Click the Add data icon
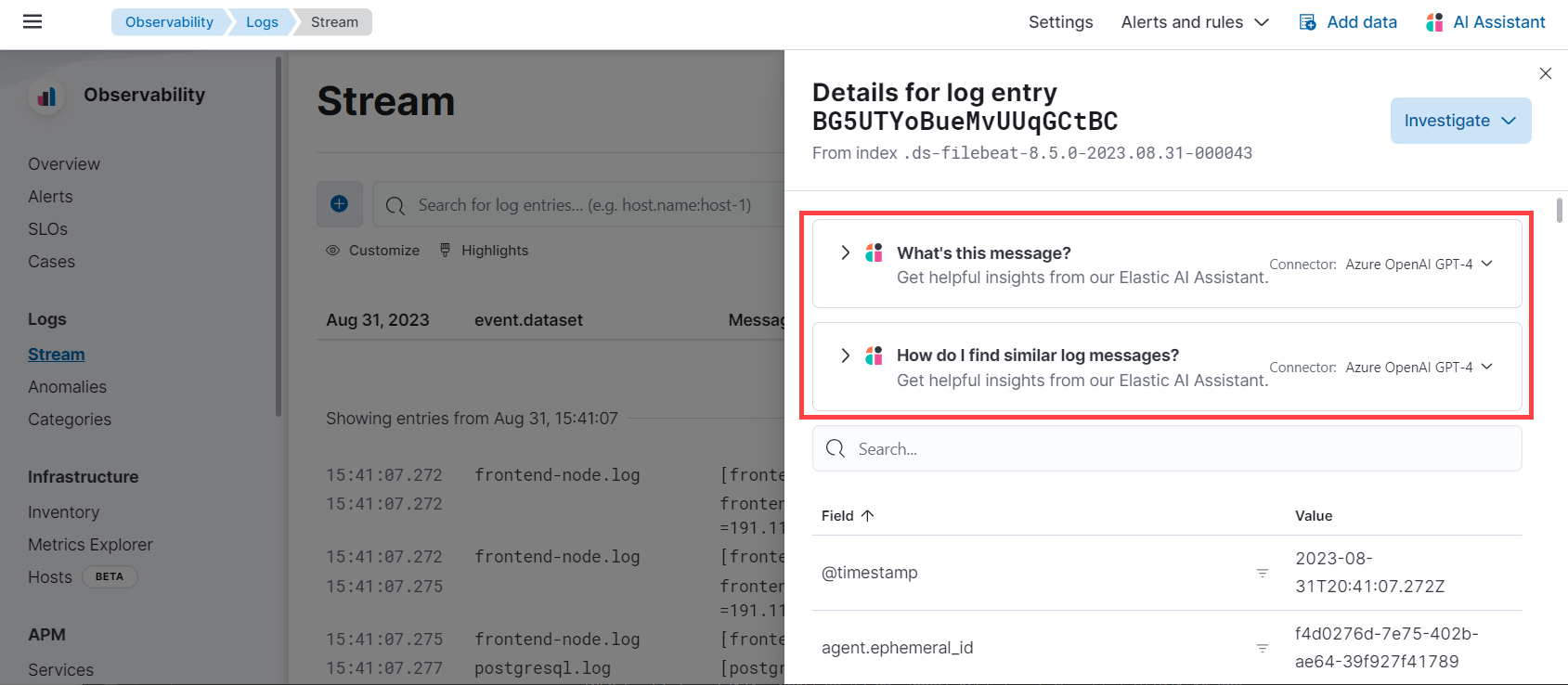1568x685 pixels. [x=1307, y=22]
